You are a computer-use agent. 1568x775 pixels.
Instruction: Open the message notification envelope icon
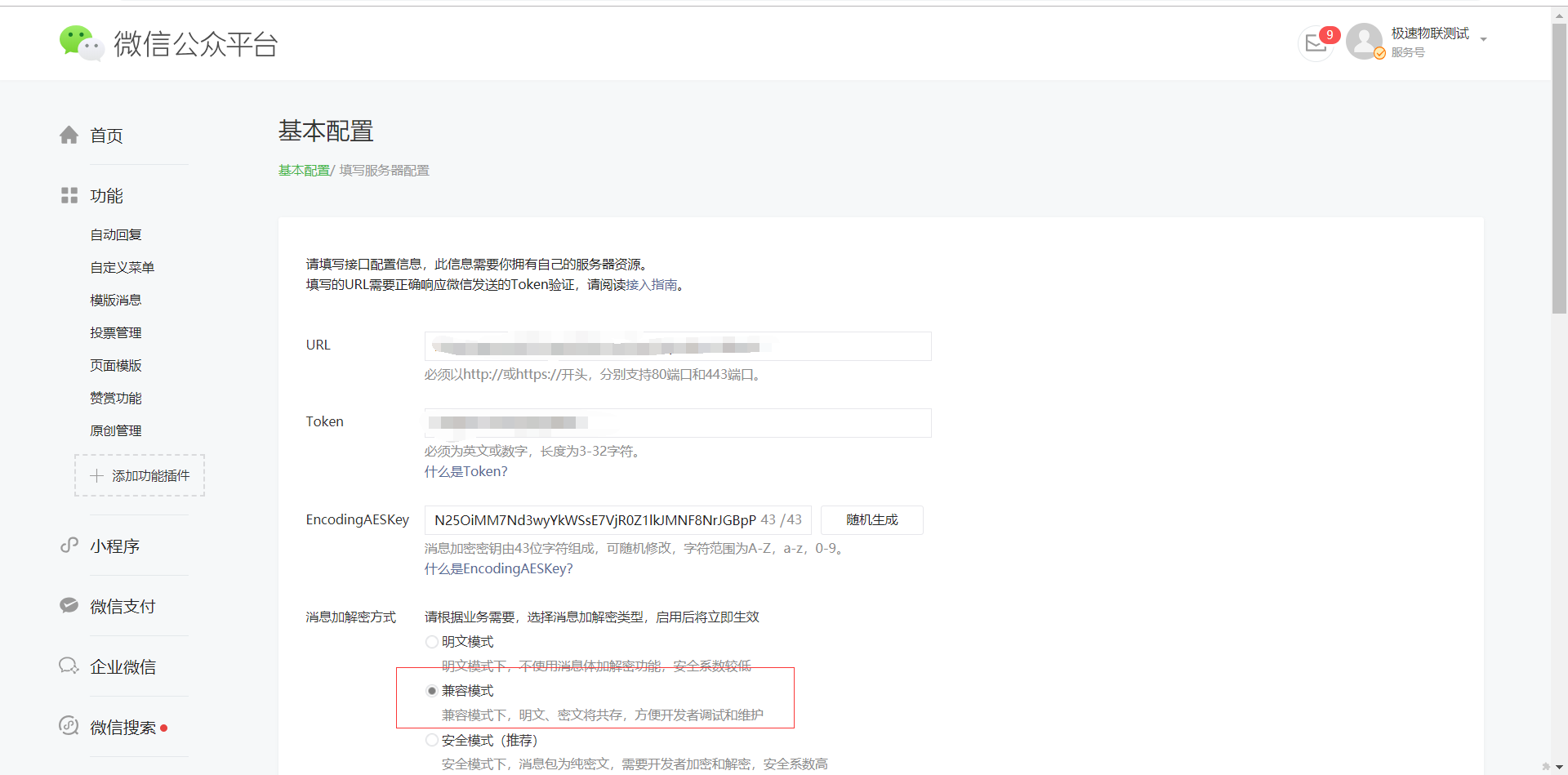pyautogui.click(x=1316, y=44)
